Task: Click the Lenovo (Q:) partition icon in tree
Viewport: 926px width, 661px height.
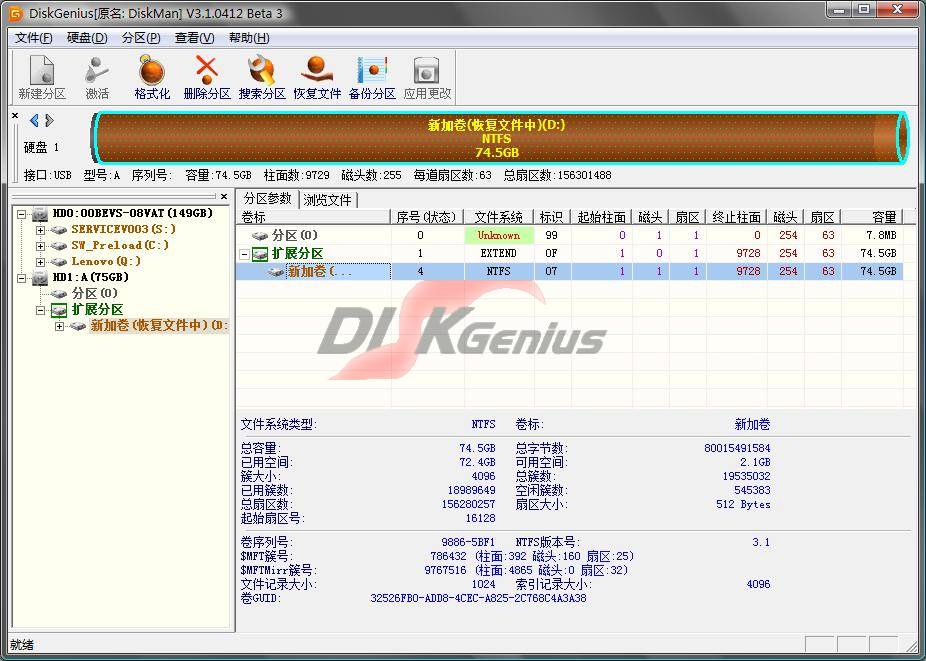Action: (58, 261)
